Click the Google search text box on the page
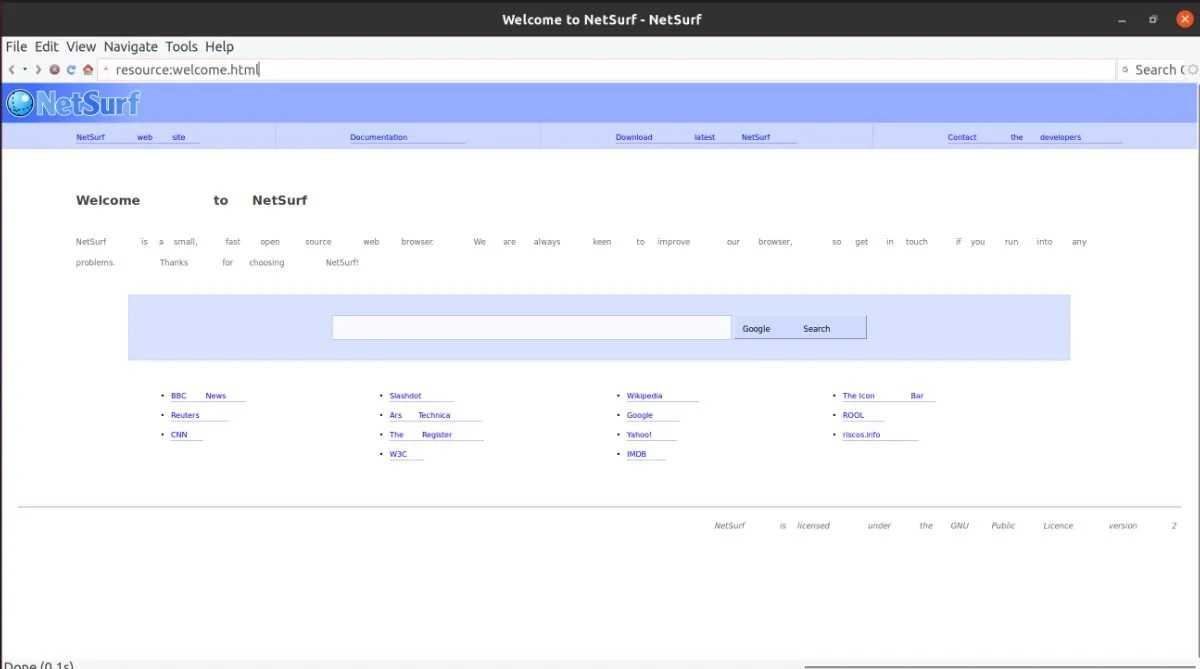 click(x=531, y=327)
